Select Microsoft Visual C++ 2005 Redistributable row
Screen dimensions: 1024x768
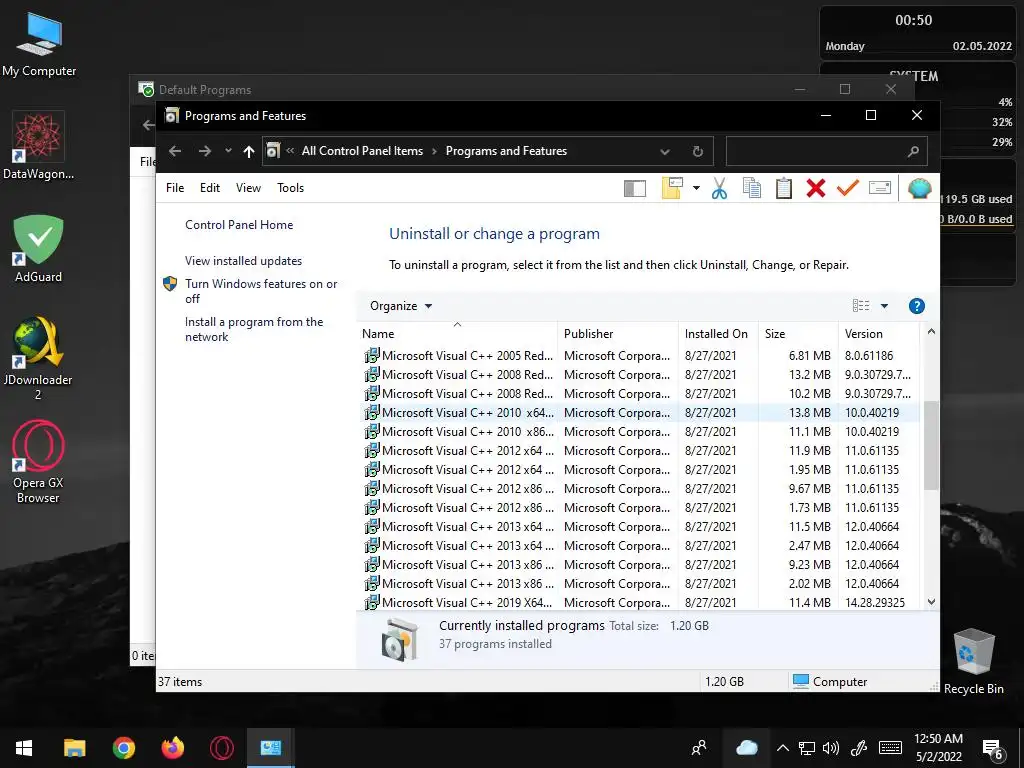[x=640, y=356]
